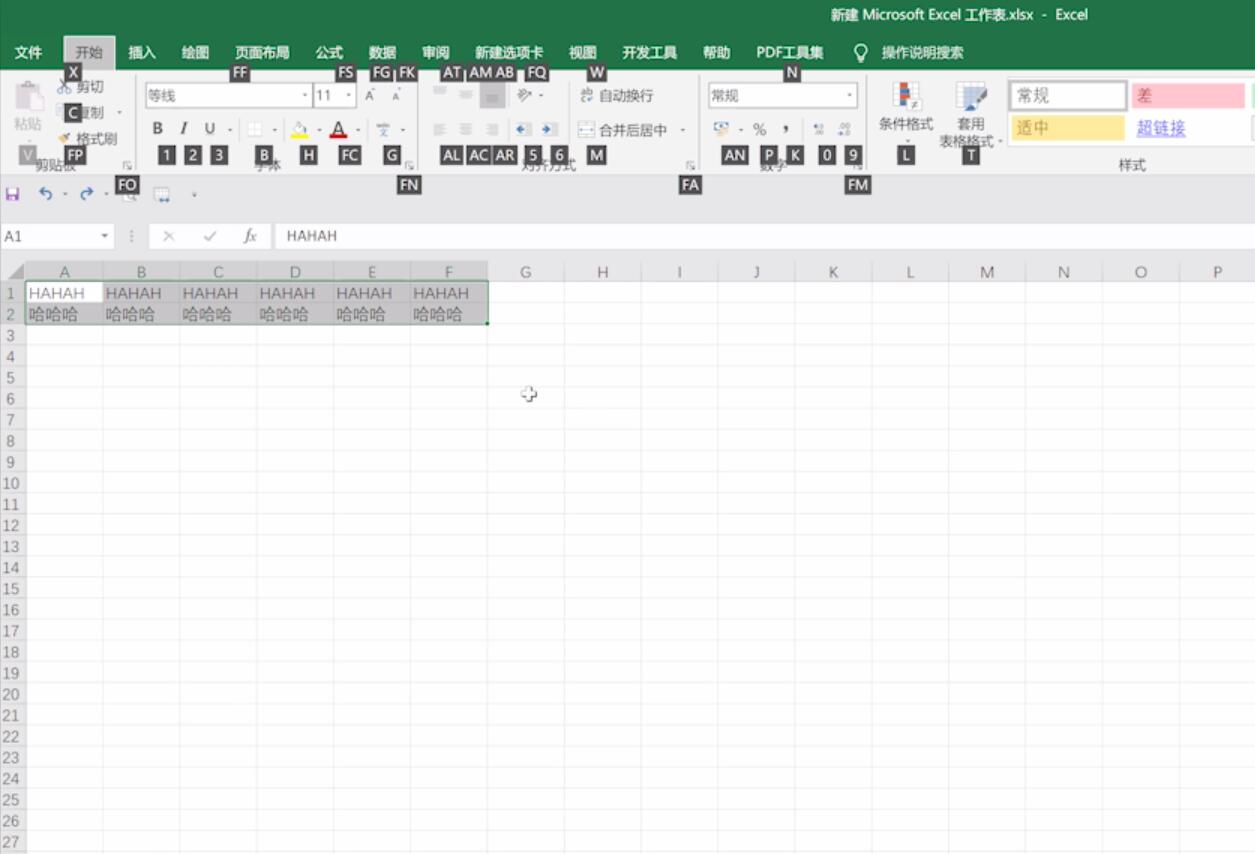Image resolution: width=1255 pixels, height=854 pixels.
Task: Click the increase decimal places icon
Action: (x=819, y=129)
